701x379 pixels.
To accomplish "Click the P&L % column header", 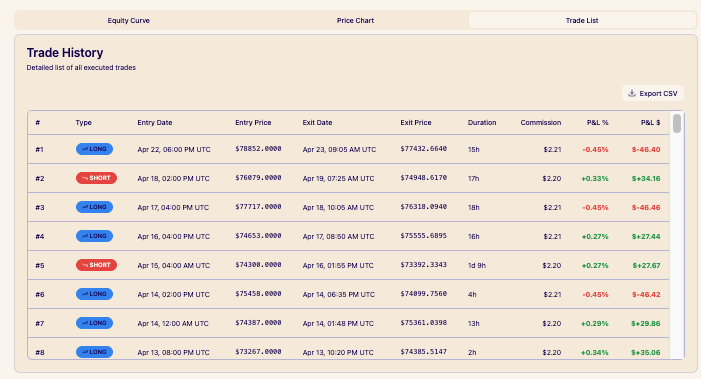I will tap(597, 122).
